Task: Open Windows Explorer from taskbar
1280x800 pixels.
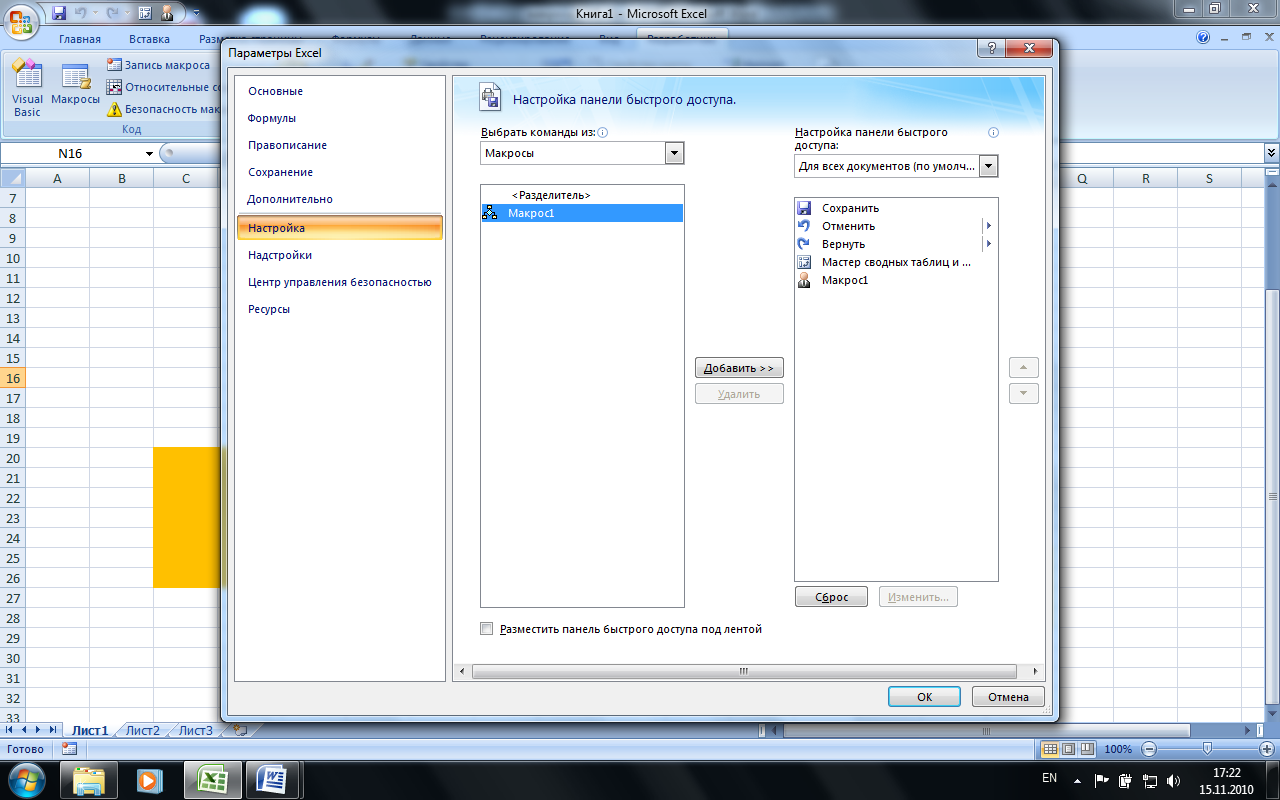Action: (89, 779)
